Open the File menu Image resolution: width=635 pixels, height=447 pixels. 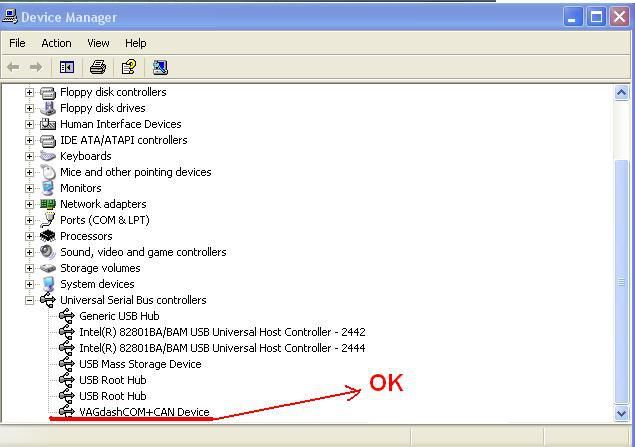(x=17, y=43)
